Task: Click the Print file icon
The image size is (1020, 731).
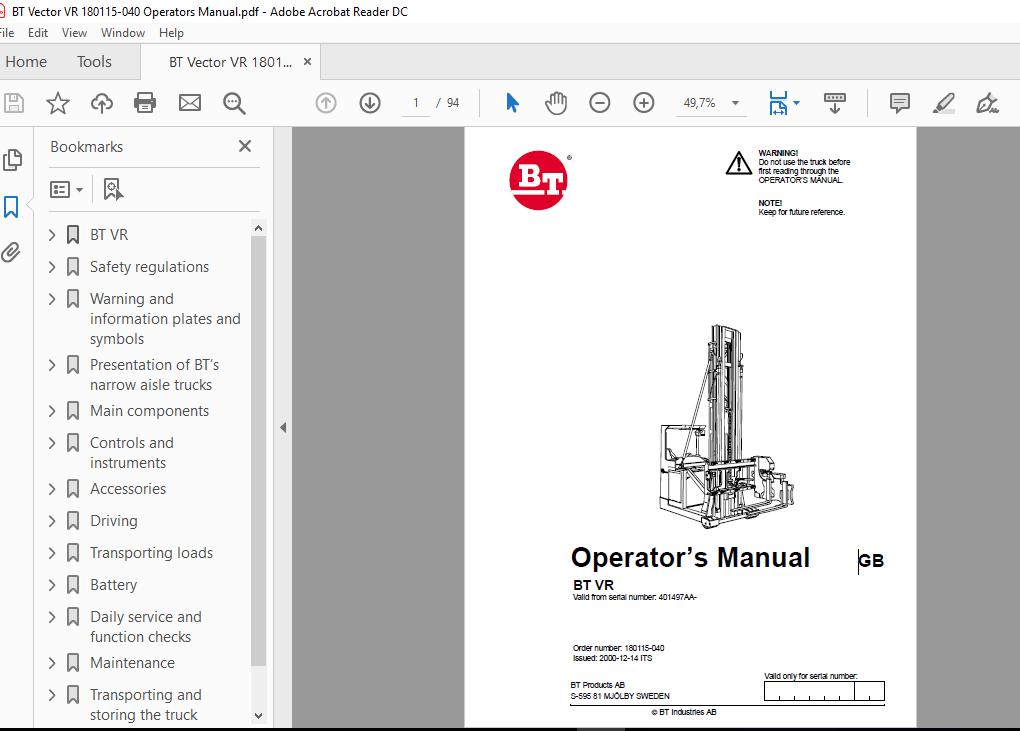Action: [x=145, y=103]
